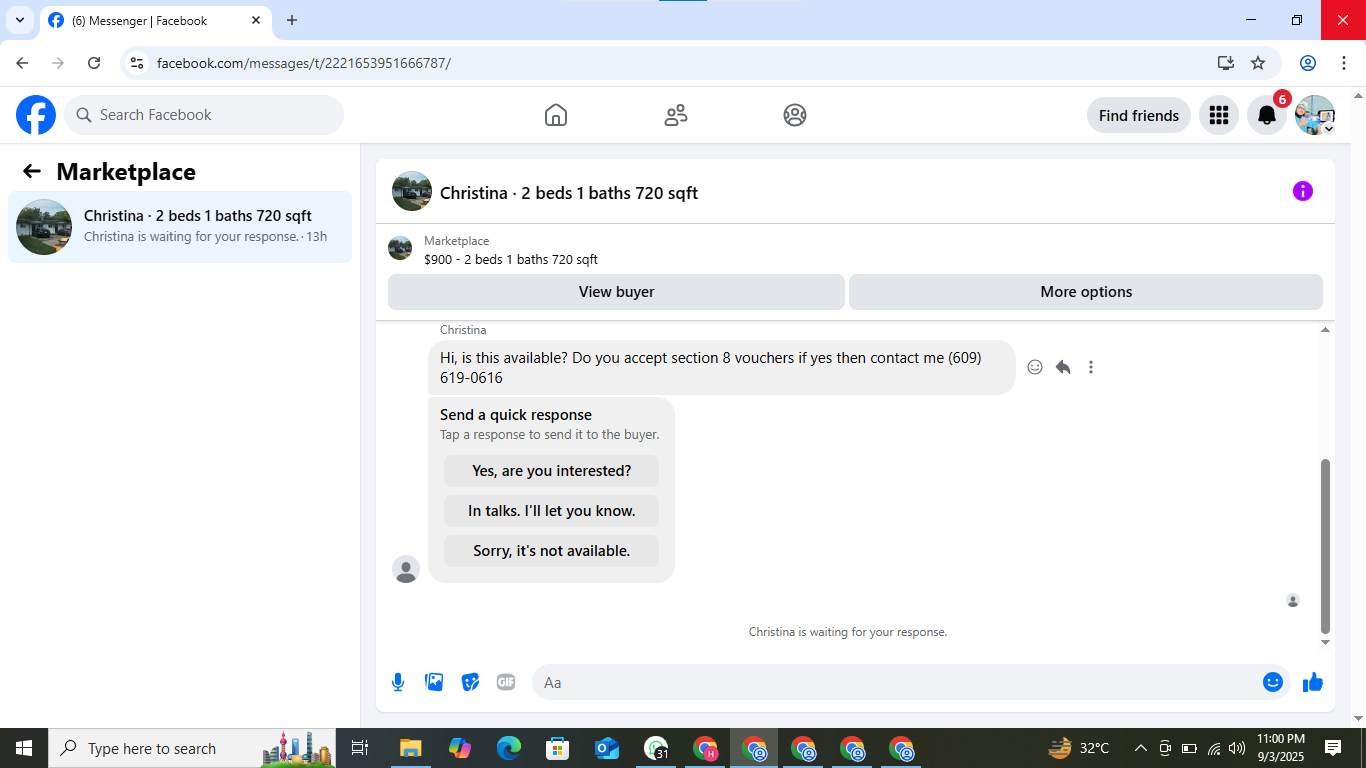Click Windows taskbar search box

pyautogui.click(x=193, y=748)
